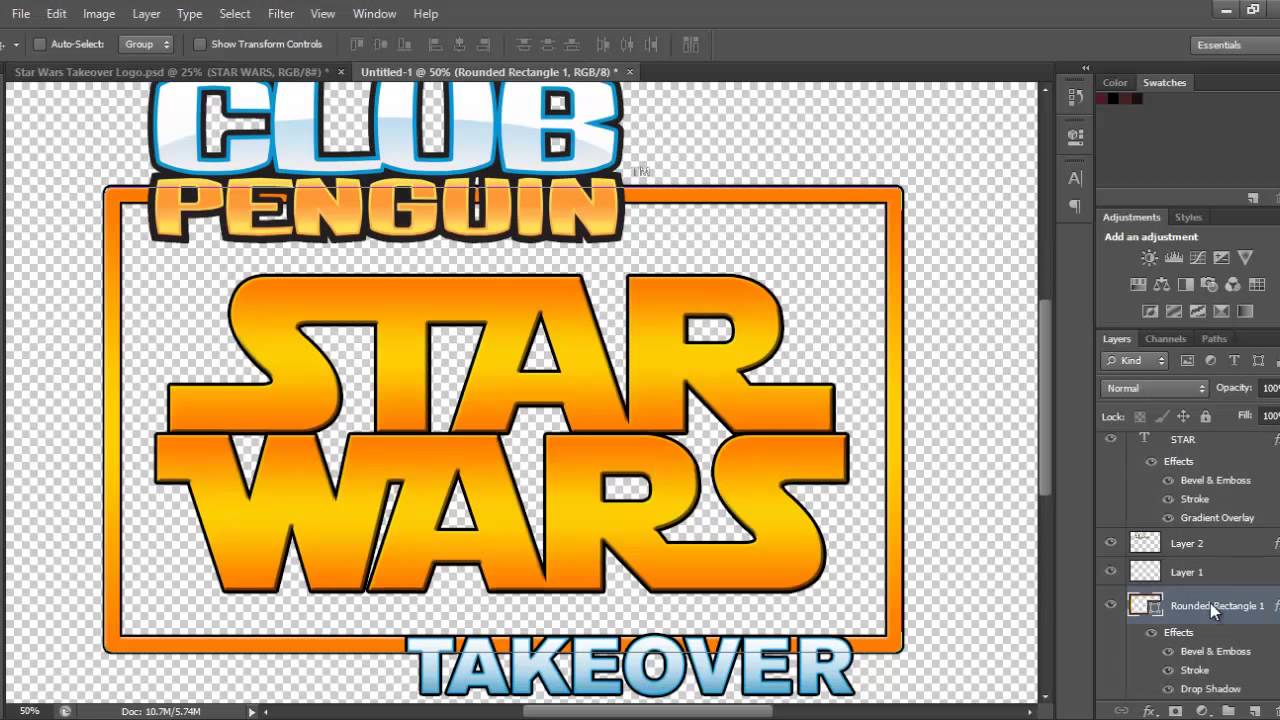
Task: Add a Curves adjustment
Action: click(1198, 258)
